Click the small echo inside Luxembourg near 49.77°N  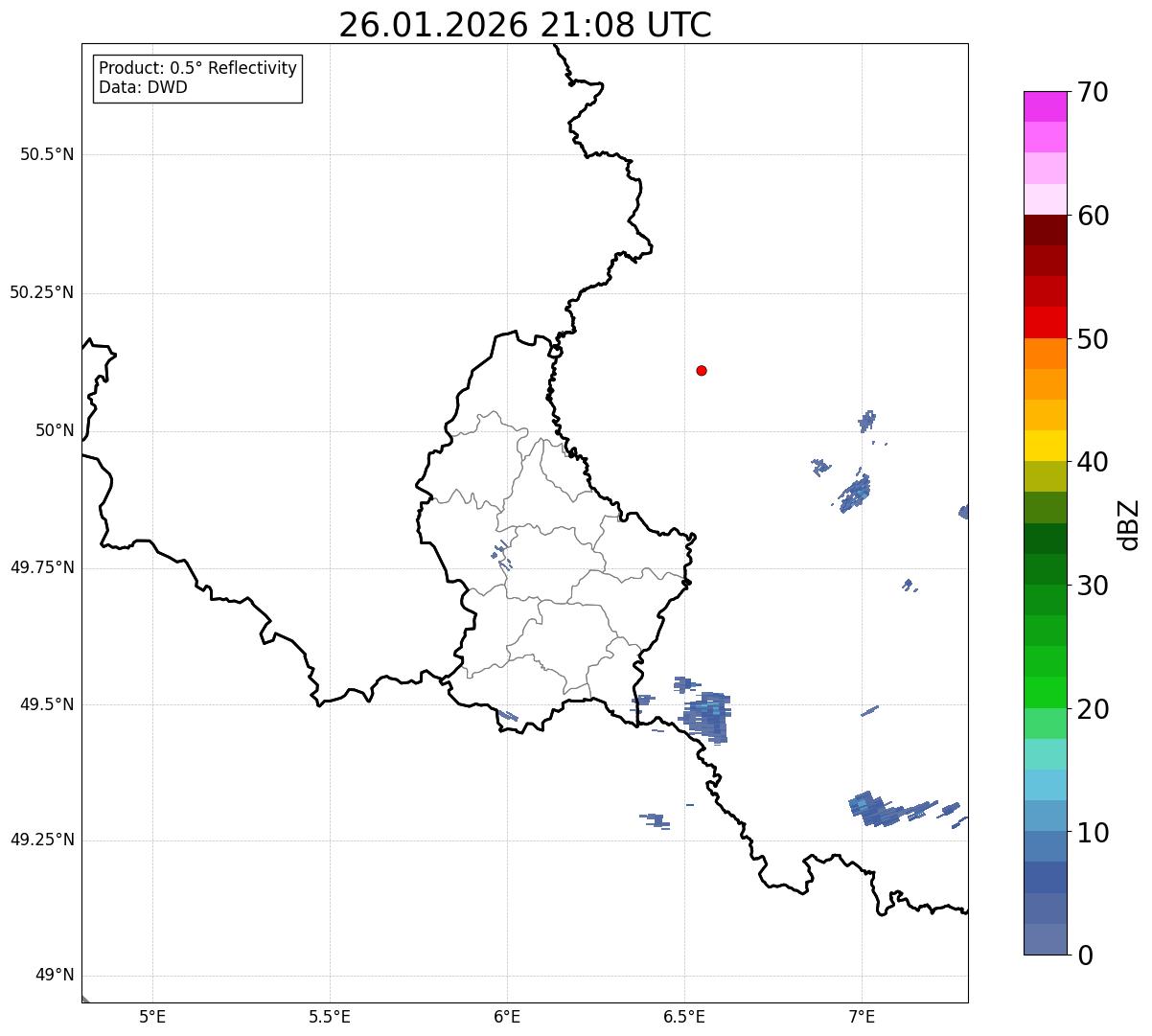click(x=500, y=553)
